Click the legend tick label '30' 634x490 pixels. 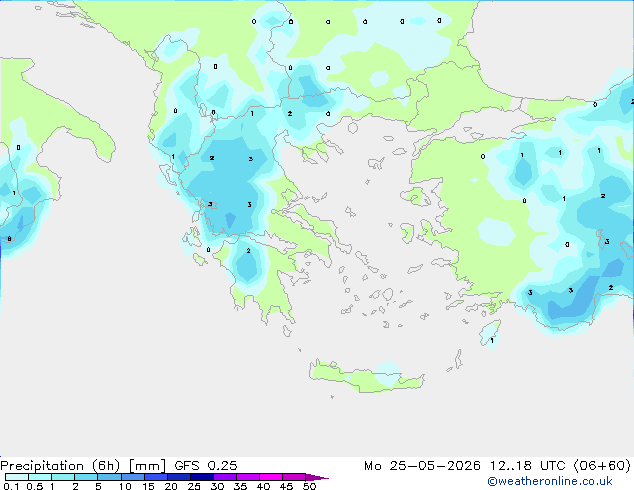coord(217,486)
